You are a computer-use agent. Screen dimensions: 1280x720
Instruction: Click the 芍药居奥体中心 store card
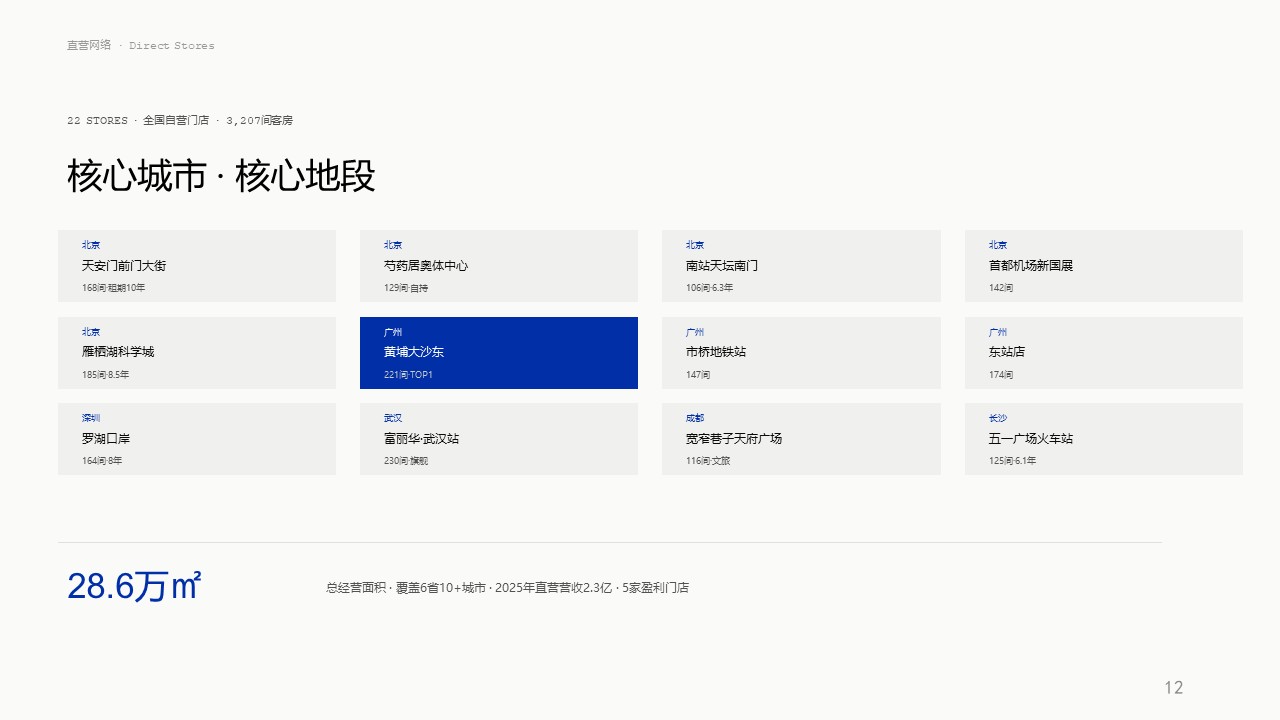pyautogui.click(x=499, y=266)
